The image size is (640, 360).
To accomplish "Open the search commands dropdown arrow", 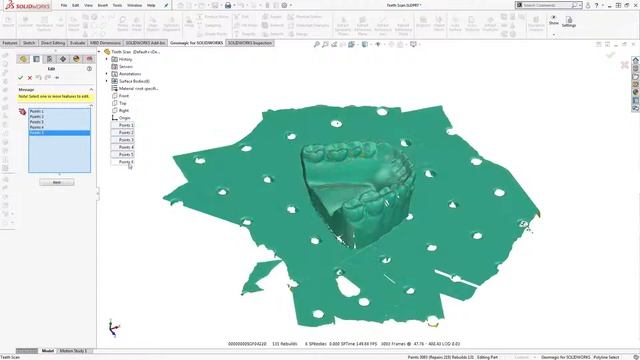I will [580, 5].
